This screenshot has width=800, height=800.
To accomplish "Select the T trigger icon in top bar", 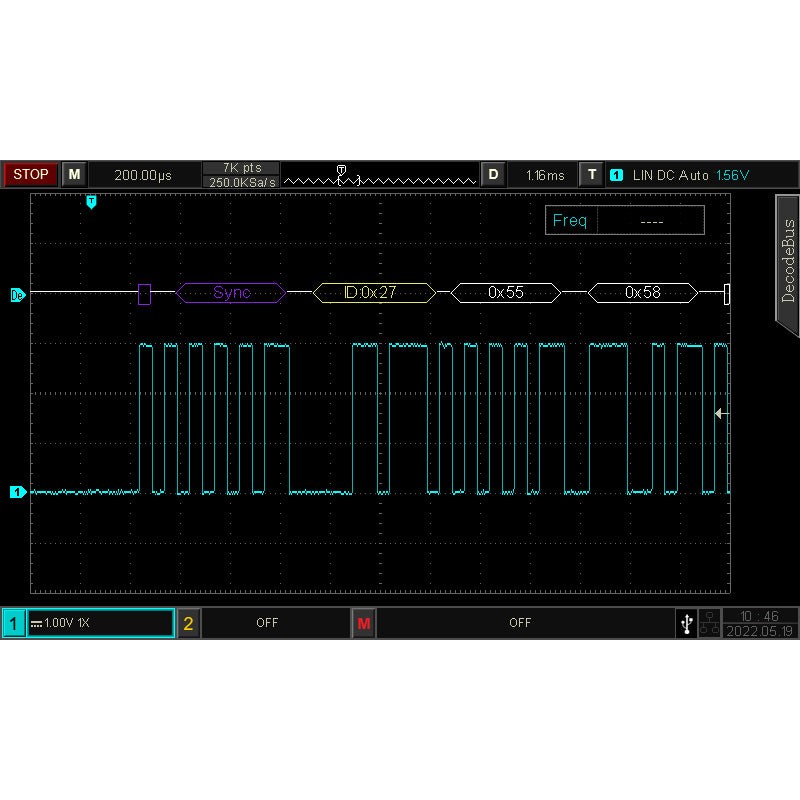I will [x=592, y=174].
